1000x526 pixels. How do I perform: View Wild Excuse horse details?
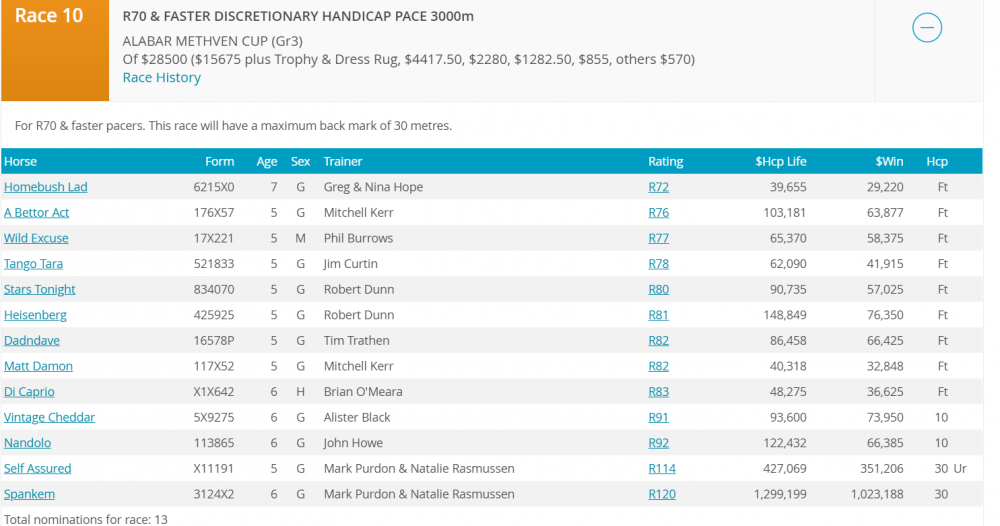37,239
